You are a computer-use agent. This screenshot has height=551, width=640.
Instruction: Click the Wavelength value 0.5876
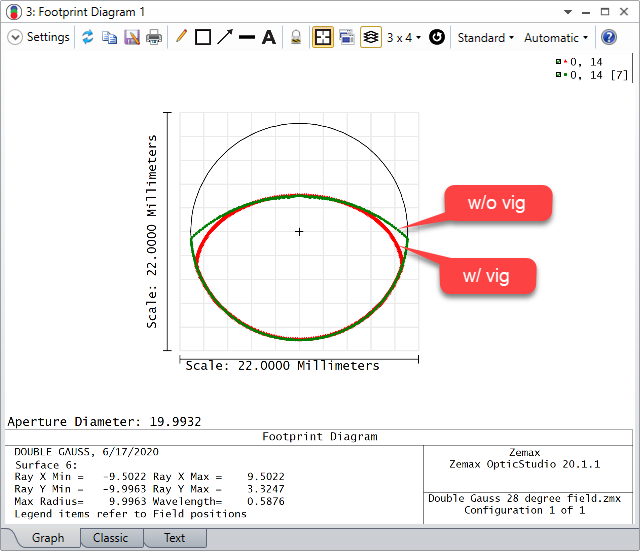click(x=266, y=501)
